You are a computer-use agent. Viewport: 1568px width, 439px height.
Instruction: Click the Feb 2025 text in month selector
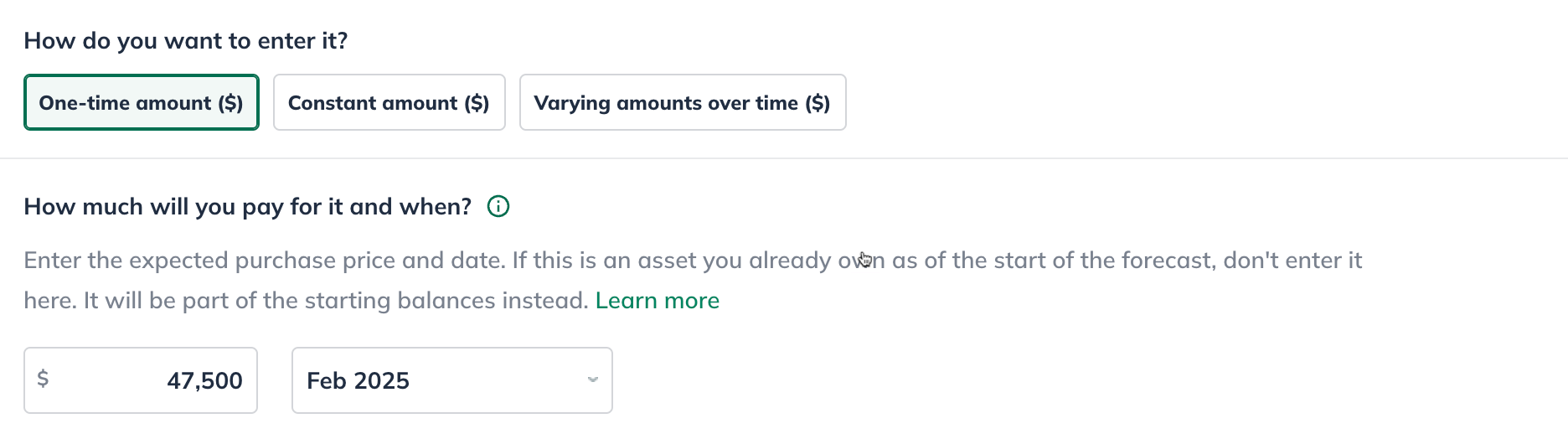tap(358, 380)
